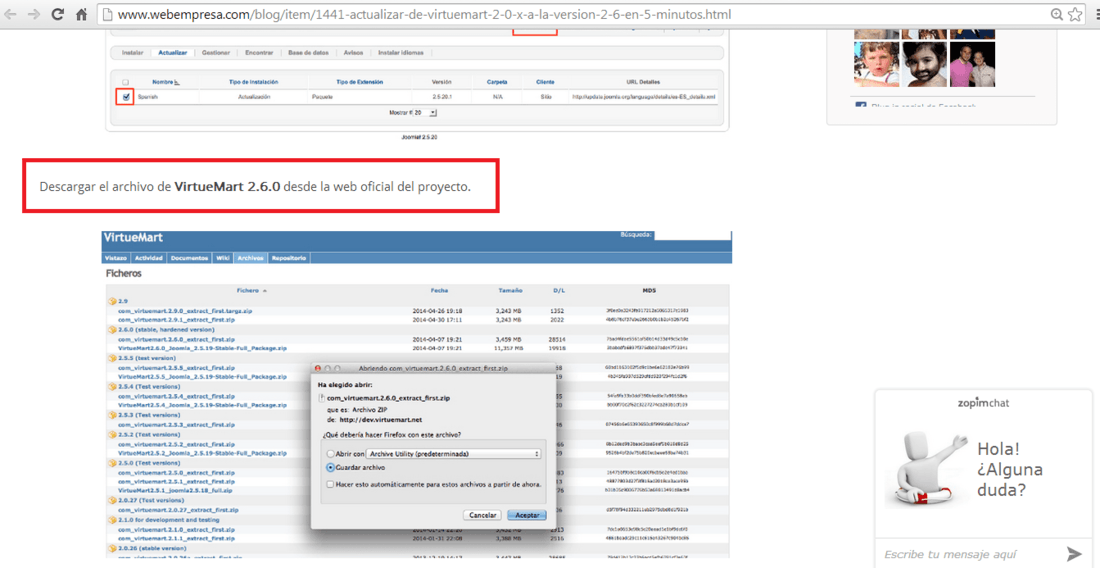The height and width of the screenshot is (568, 1100).
Task: Click the browser forward arrow
Action: tap(34, 14)
